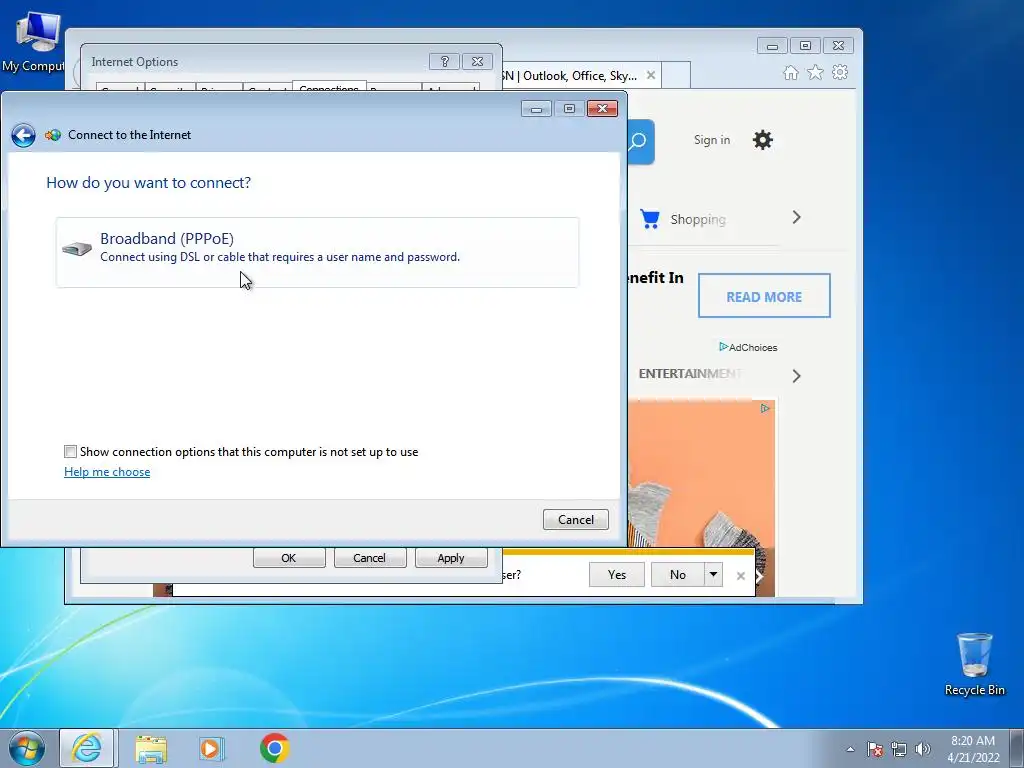Open the MSN page settings gear
This screenshot has height=768, width=1024.
(x=763, y=140)
